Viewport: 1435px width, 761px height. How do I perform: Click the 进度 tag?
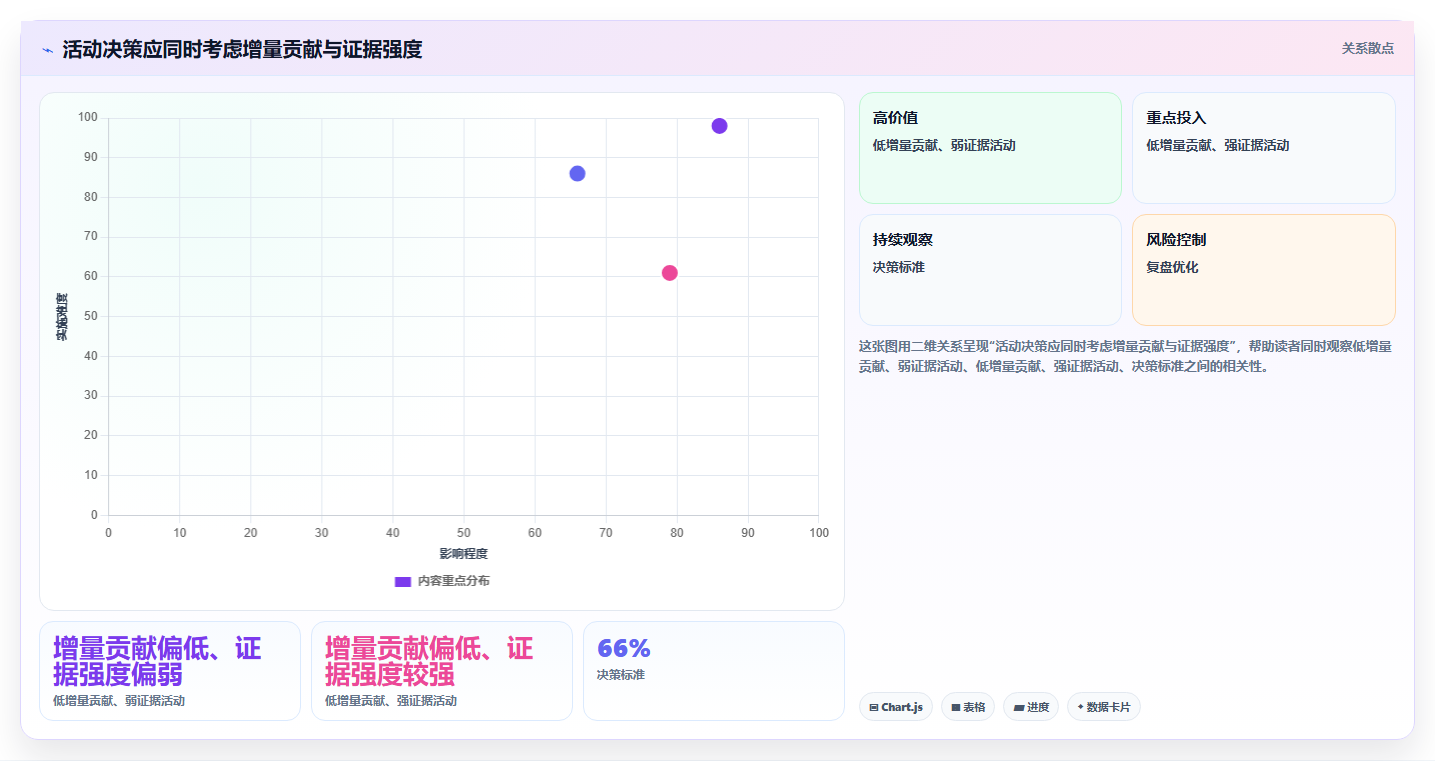coord(1031,707)
